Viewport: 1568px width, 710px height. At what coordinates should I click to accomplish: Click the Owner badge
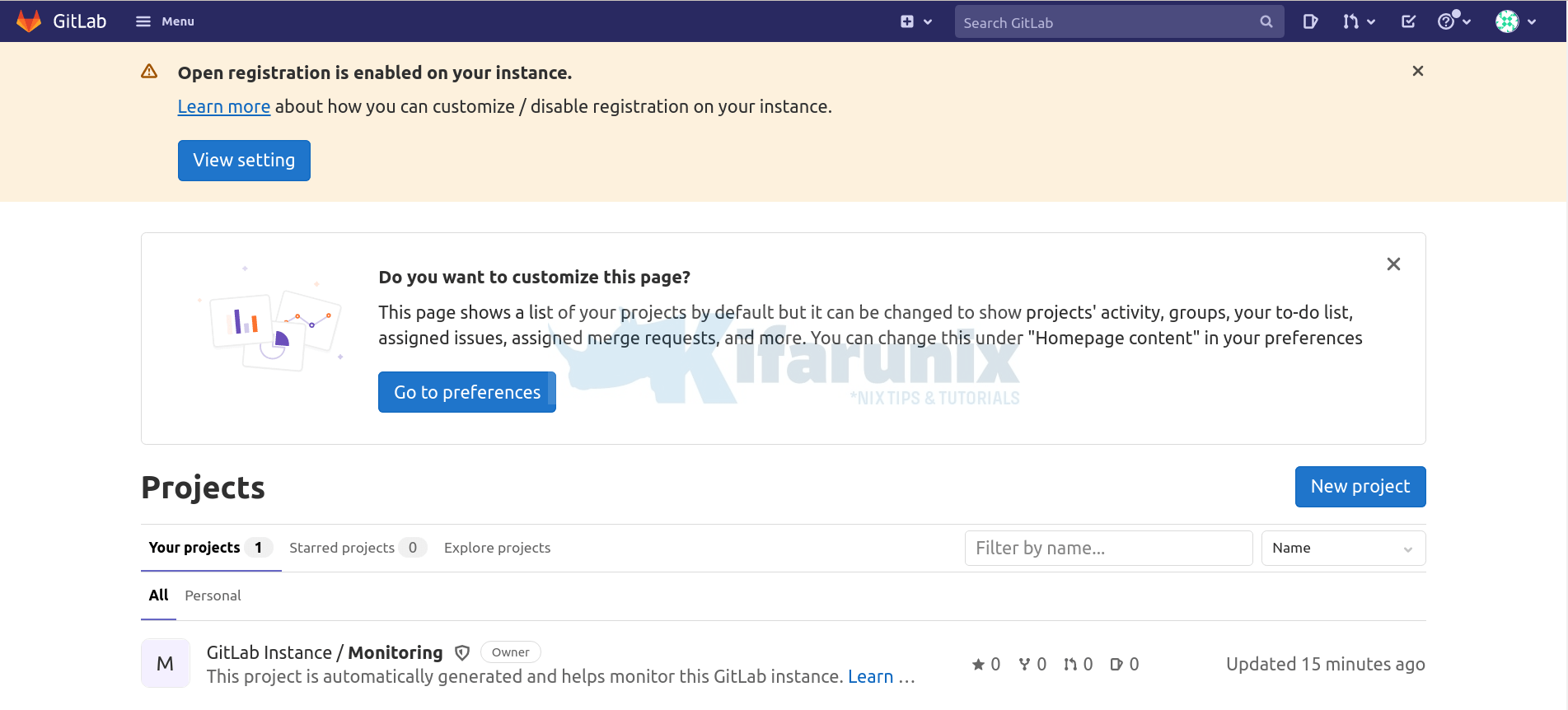tap(511, 652)
